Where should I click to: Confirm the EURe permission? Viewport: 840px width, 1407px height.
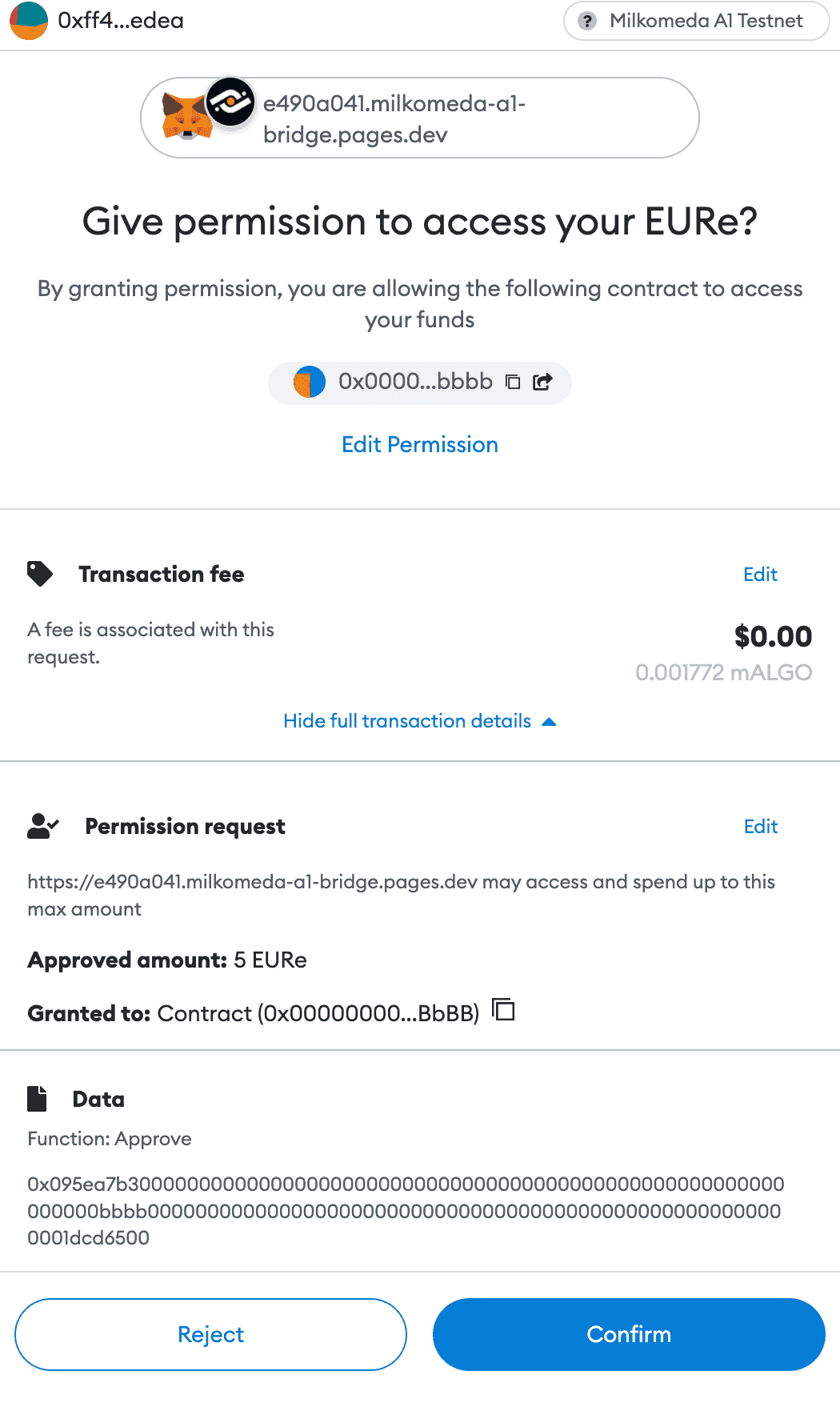[629, 1334]
